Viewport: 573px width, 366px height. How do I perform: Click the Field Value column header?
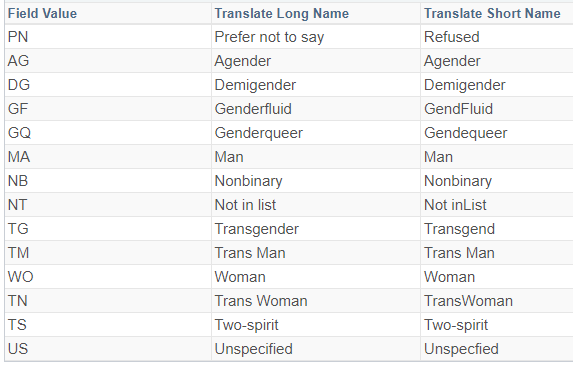(108, 14)
